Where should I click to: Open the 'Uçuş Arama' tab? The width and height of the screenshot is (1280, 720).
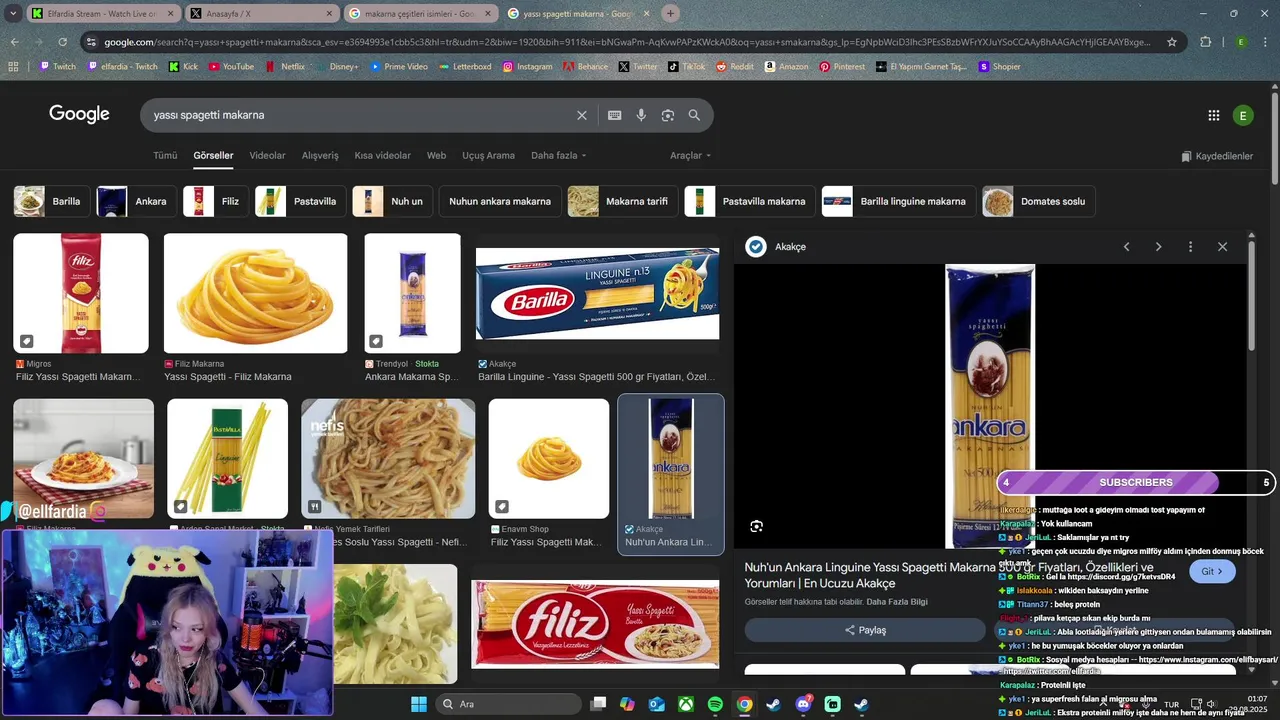click(x=488, y=156)
